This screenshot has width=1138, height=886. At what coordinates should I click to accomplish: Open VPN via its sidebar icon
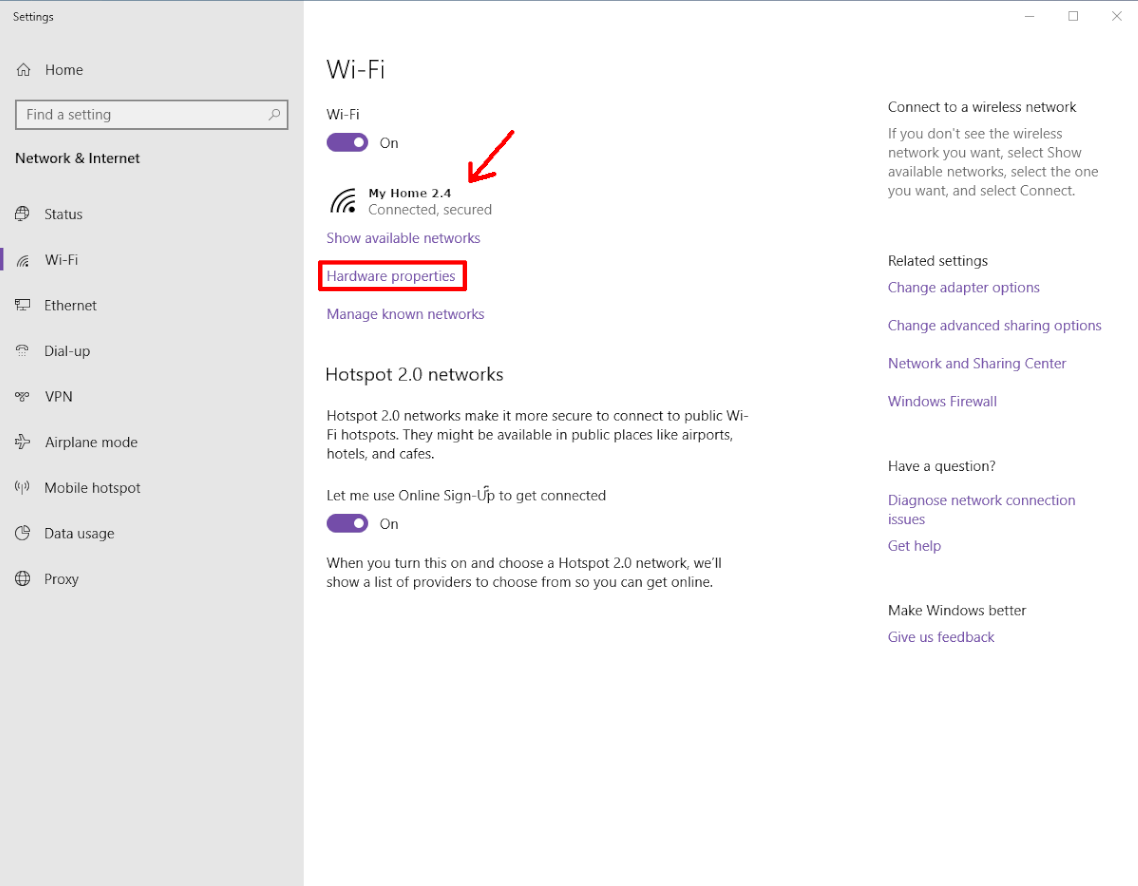coord(23,397)
